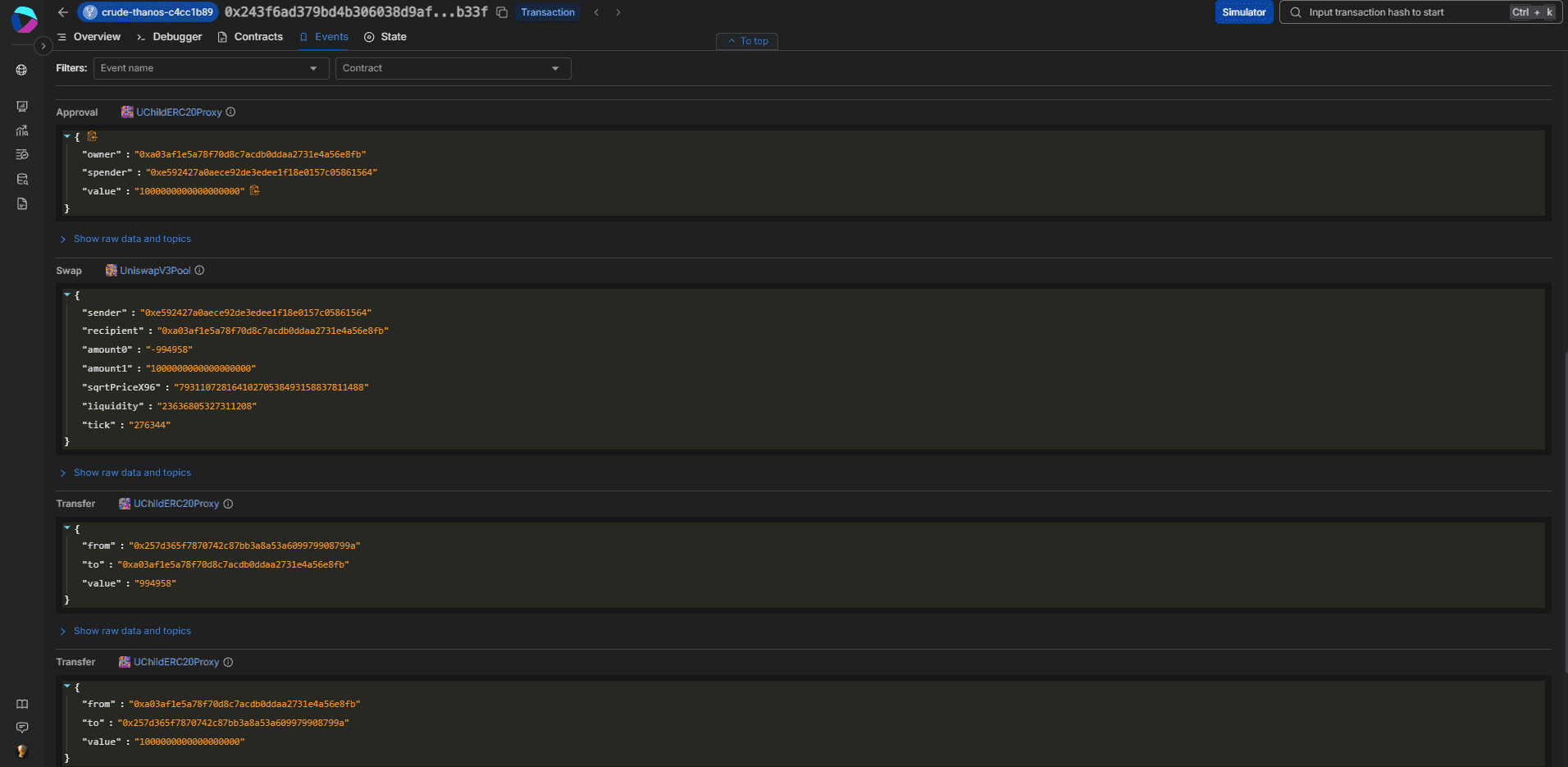The image size is (1568, 767).
Task: Expand the left sidebar
Action: coord(43,46)
